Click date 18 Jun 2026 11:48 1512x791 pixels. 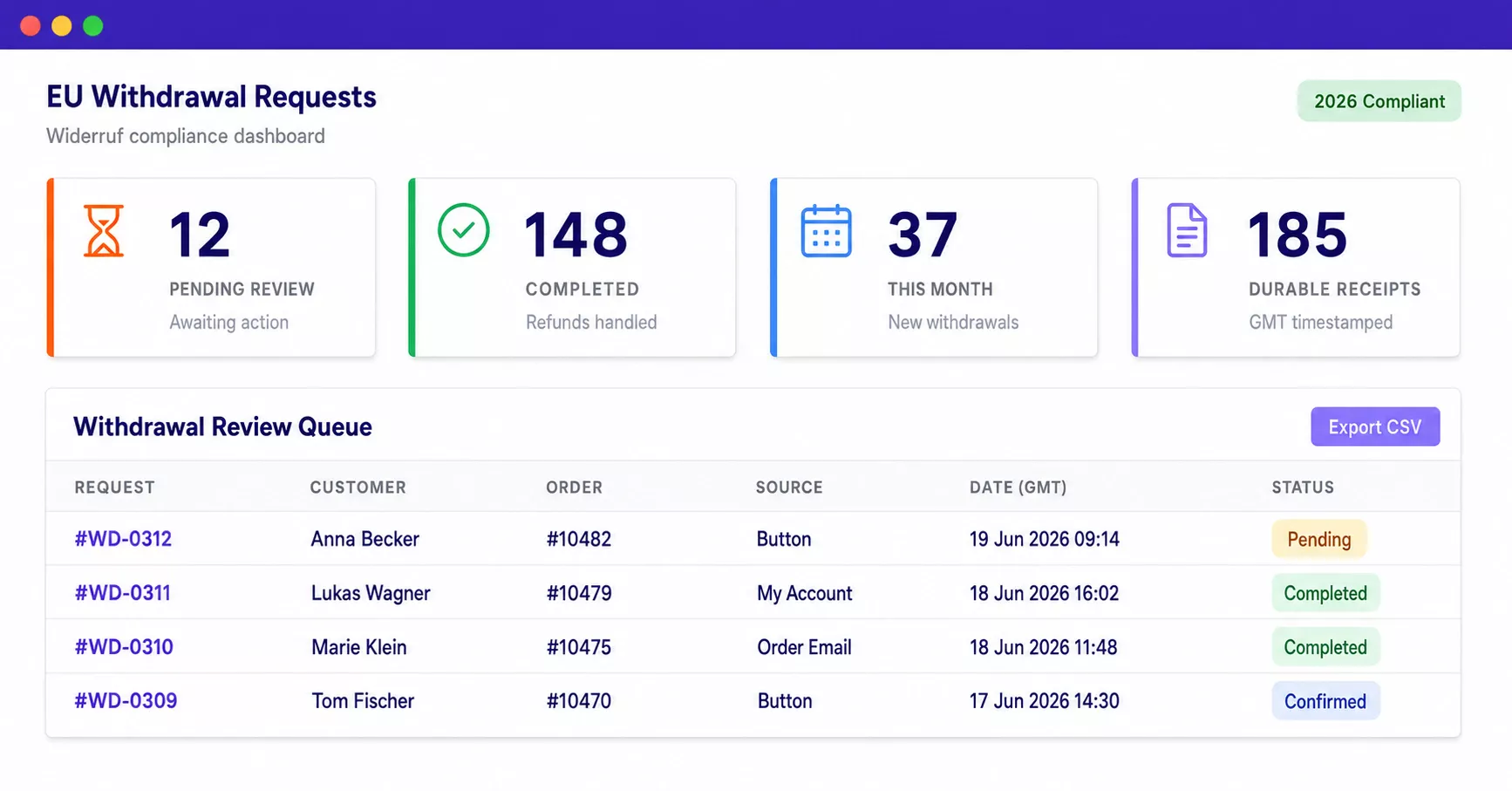(1044, 647)
